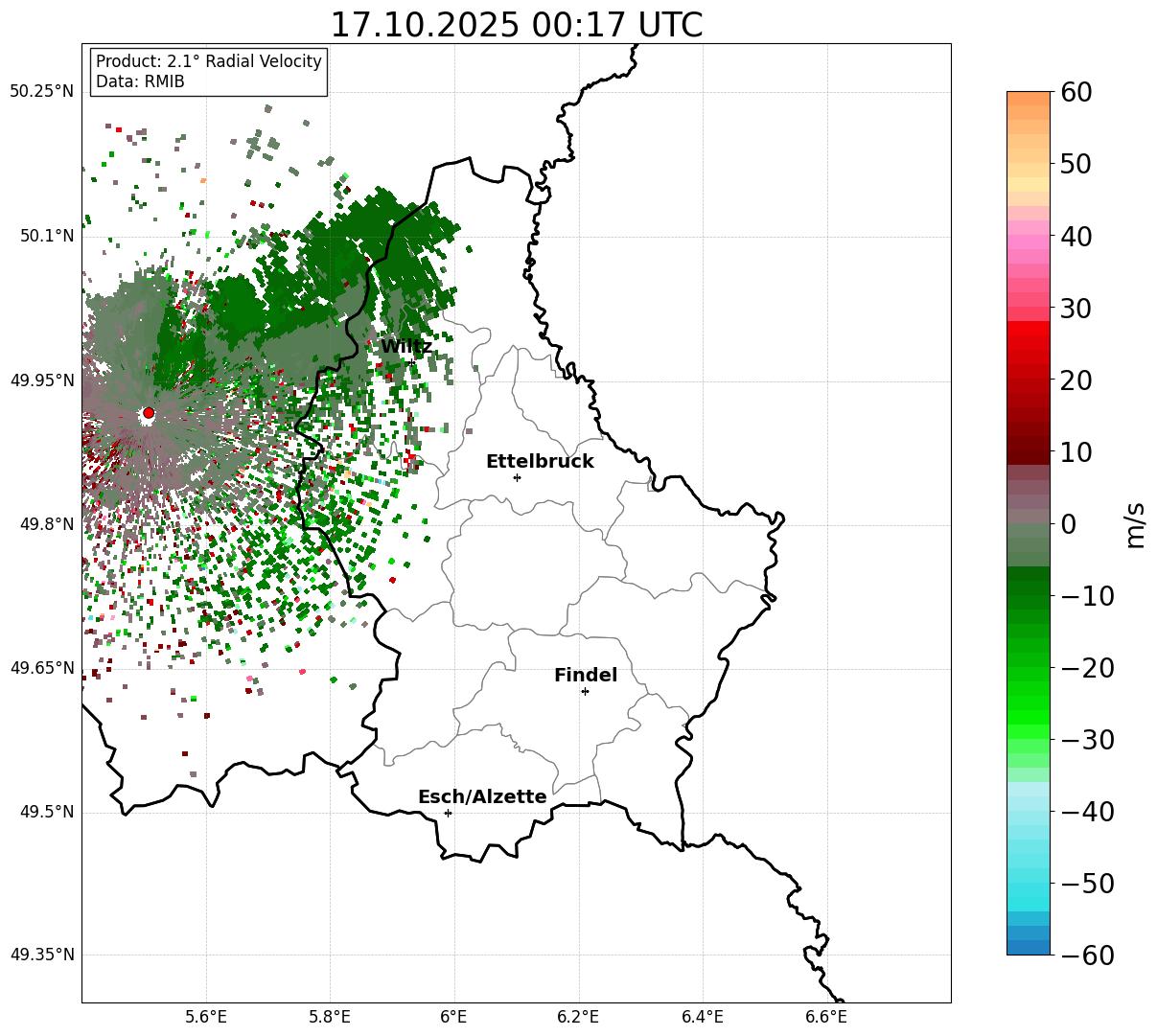
Task: Click the m/s colorbar unit label
Action: (1134, 523)
